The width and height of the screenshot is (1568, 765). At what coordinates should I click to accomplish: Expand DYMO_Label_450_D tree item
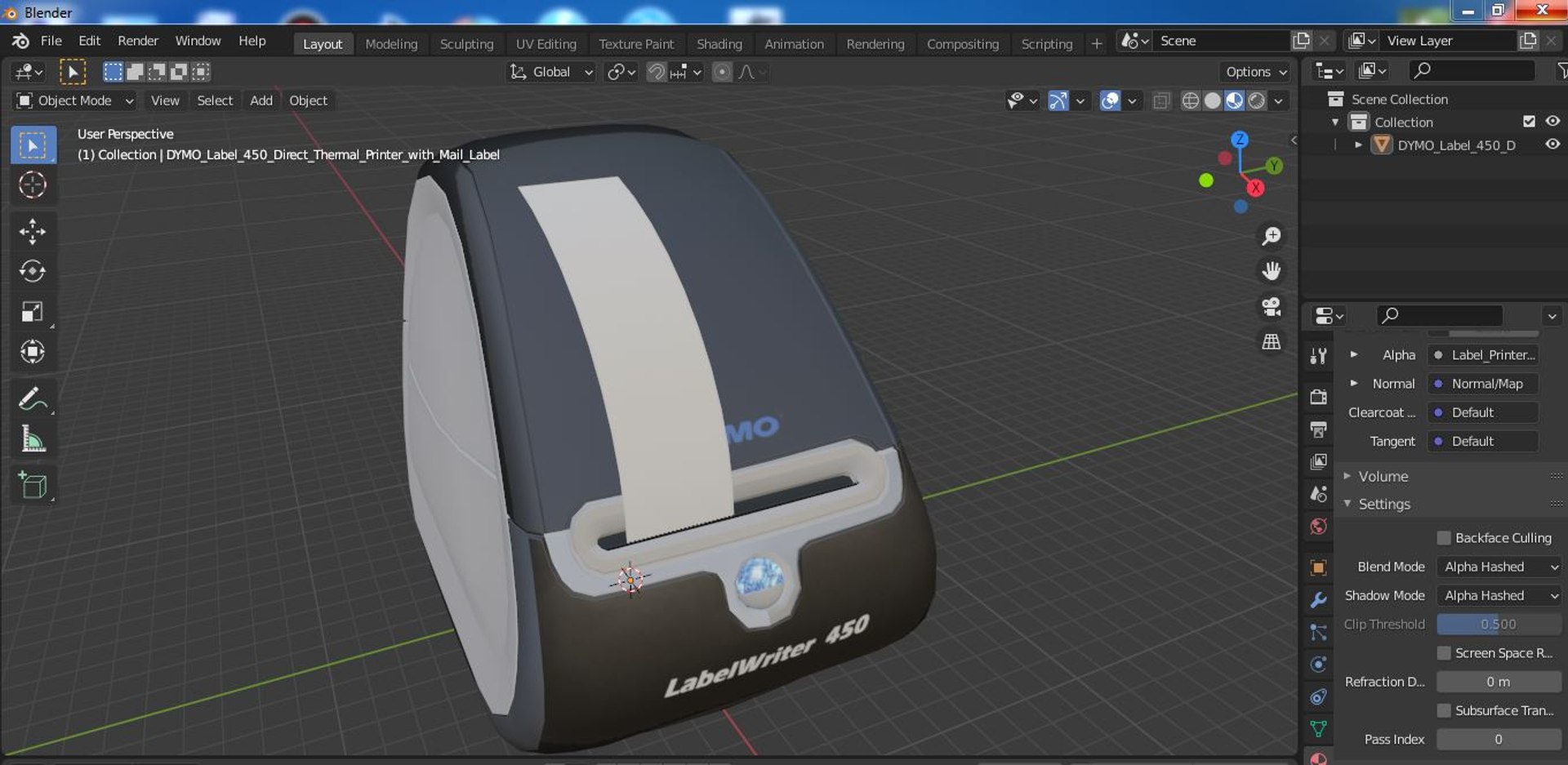[x=1358, y=145]
